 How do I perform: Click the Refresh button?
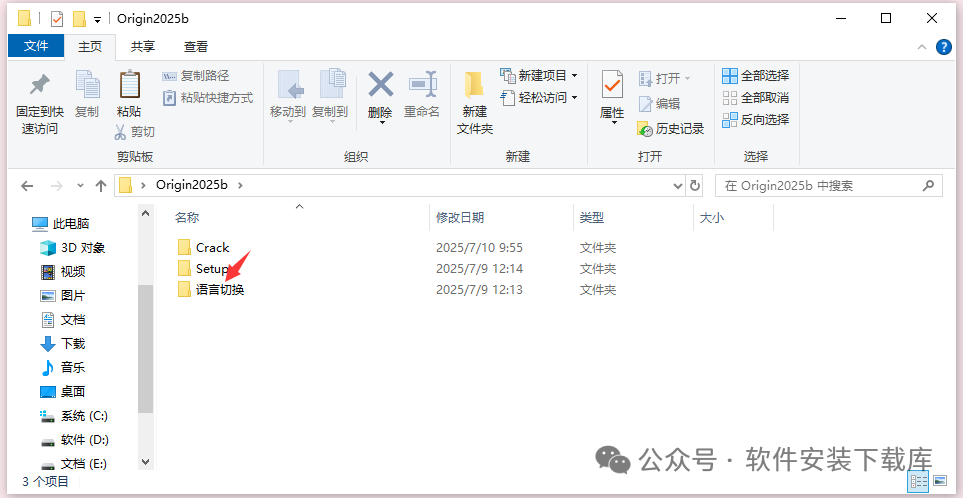tap(695, 185)
